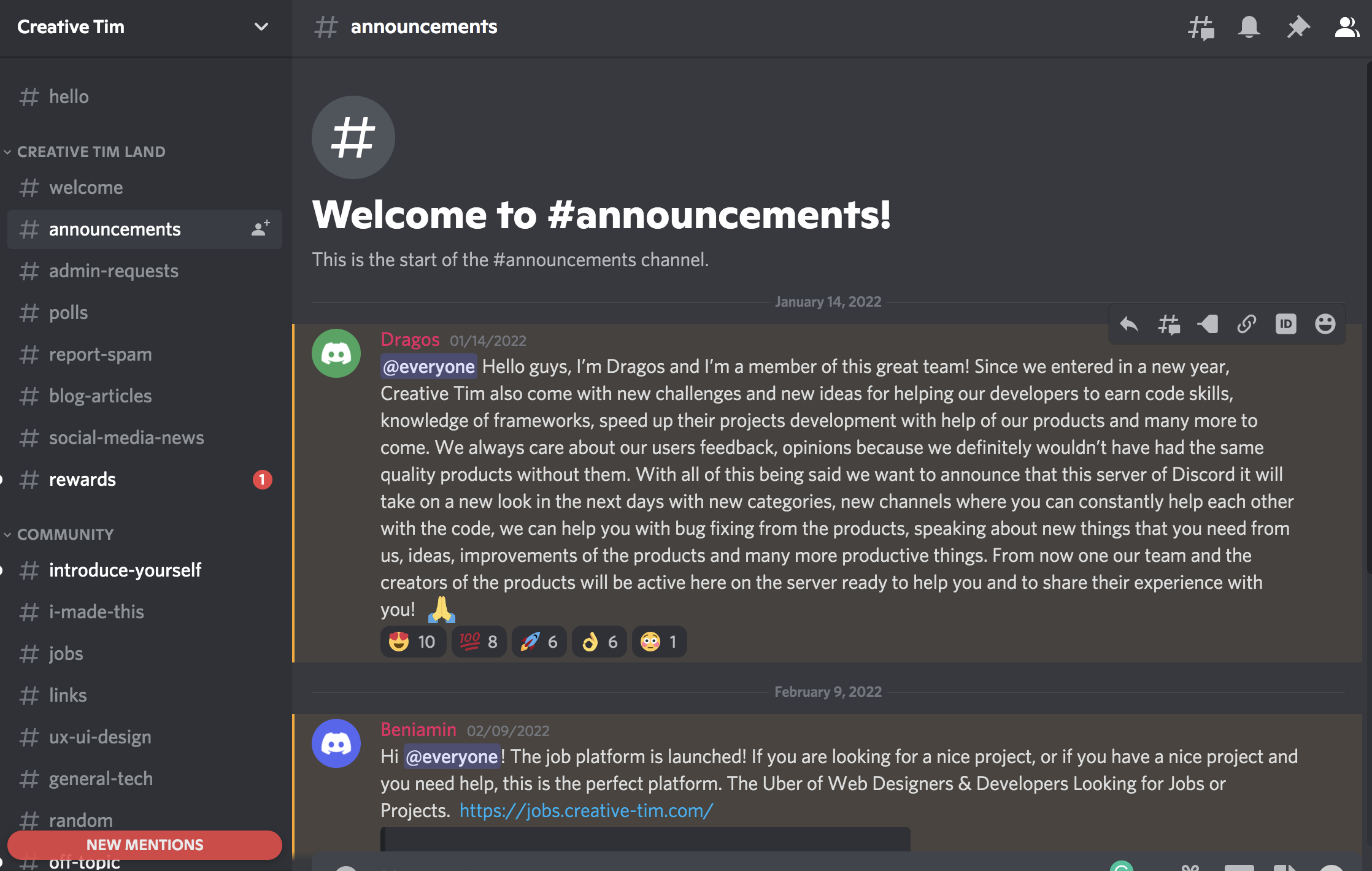Click the NEW MENTIONS button
This screenshot has width=1372, height=871.
pos(145,845)
